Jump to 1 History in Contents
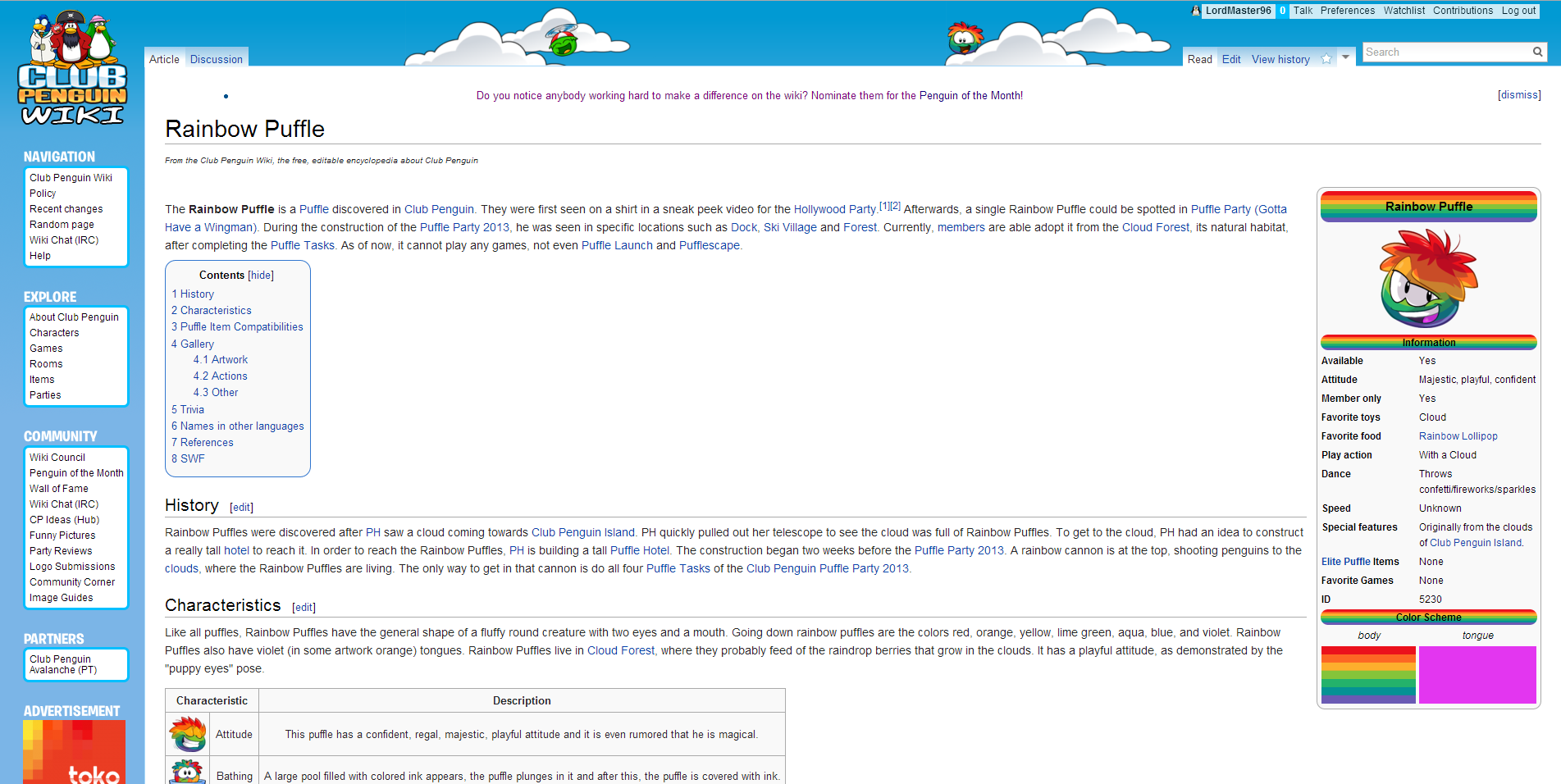 [x=193, y=294]
